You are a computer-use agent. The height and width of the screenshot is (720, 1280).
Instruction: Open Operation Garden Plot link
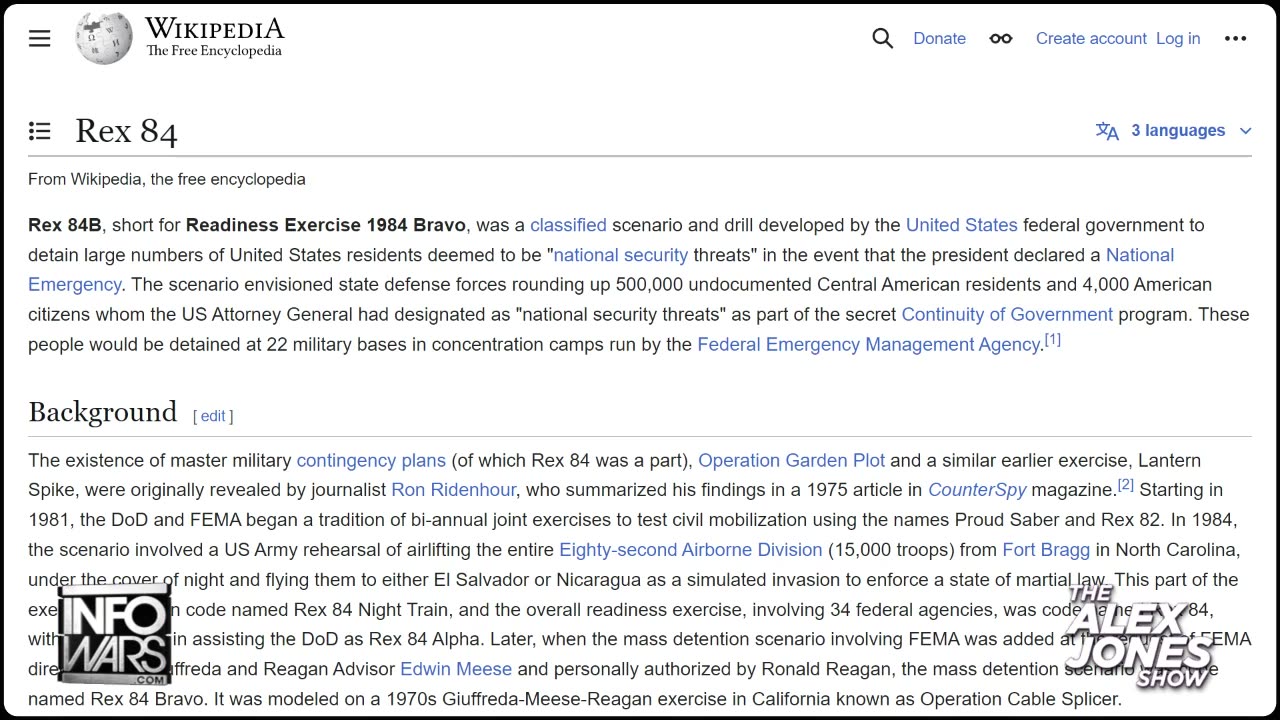(x=791, y=461)
